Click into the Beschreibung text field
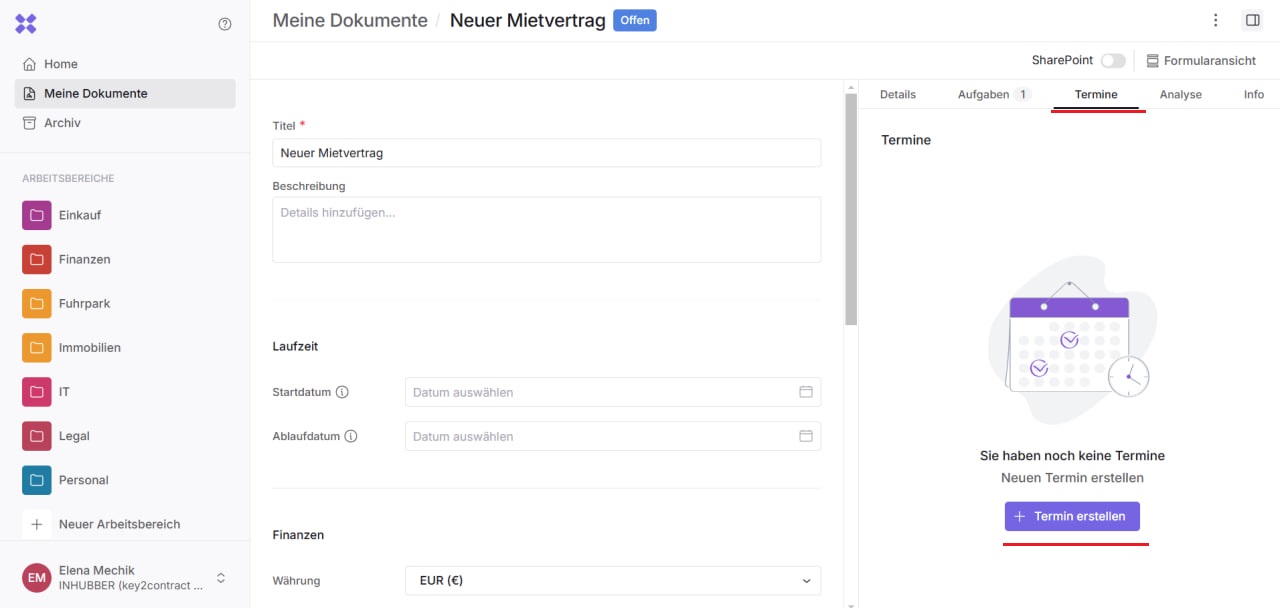The height and width of the screenshot is (608, 1280). [x=546, y=229]
